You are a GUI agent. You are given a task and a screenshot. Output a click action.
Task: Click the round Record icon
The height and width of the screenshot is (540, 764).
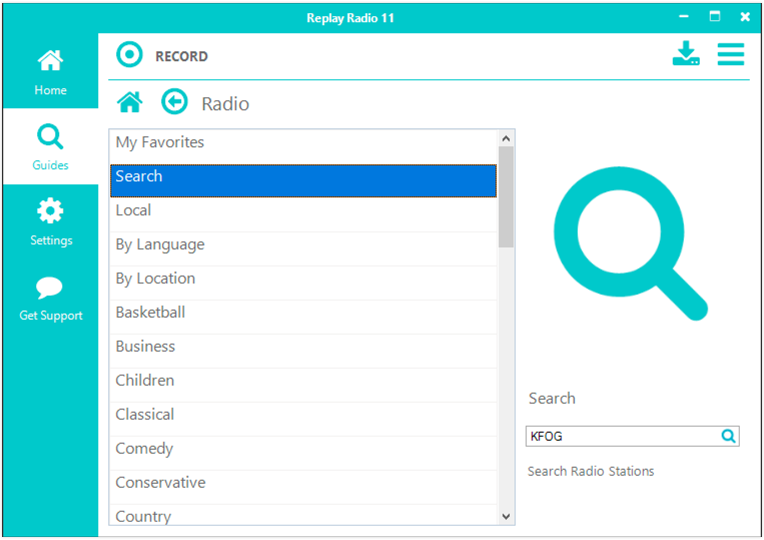tap(130, 55)
